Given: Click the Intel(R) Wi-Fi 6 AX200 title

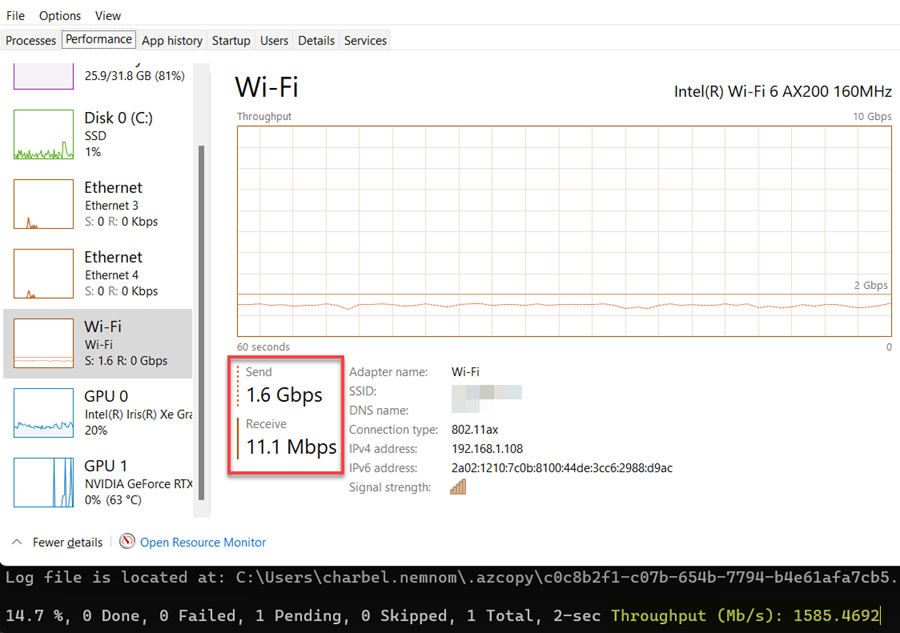Looking at the screenshot, I should (x=782, y=92).
